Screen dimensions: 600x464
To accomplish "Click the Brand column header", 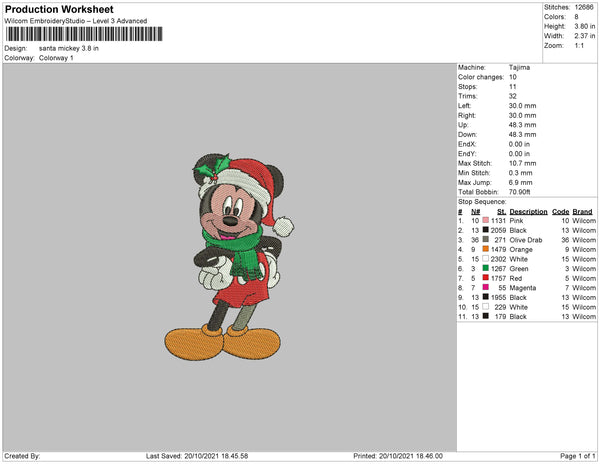I will click(582, 212).
